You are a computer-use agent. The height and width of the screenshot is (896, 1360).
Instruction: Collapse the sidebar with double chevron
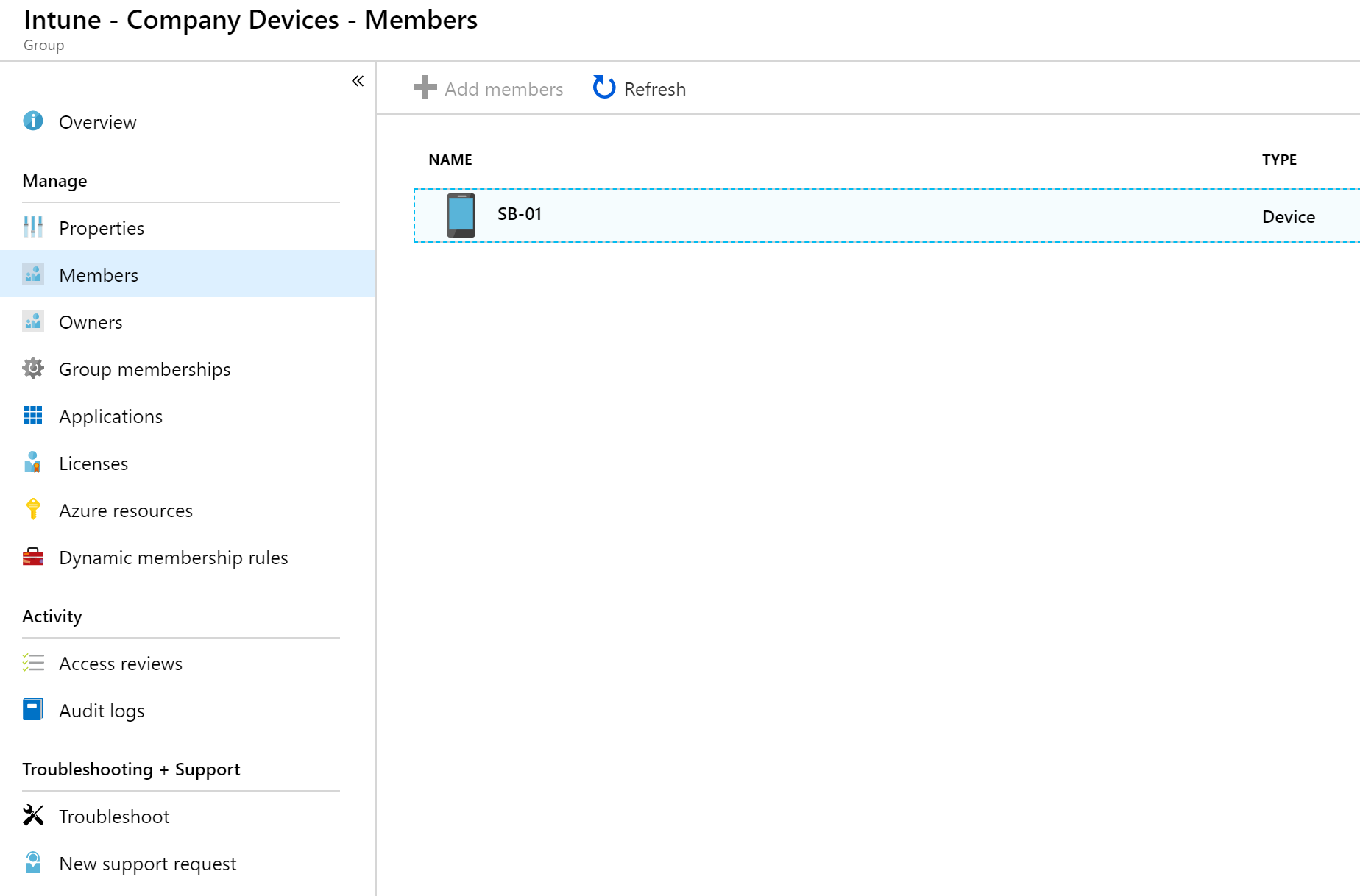[x=358, y=81]
